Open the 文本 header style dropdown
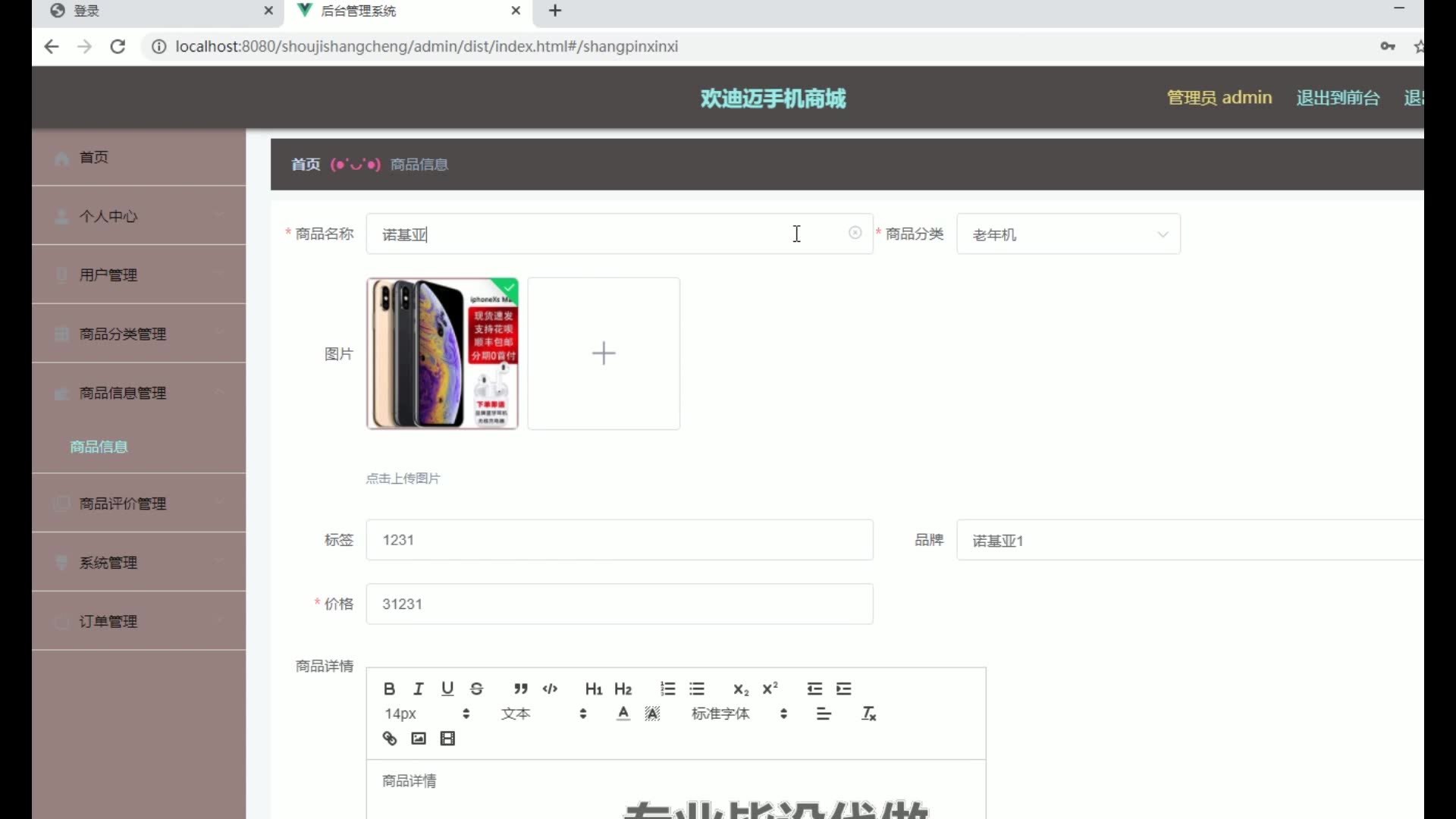 click(x=543, y=714)
